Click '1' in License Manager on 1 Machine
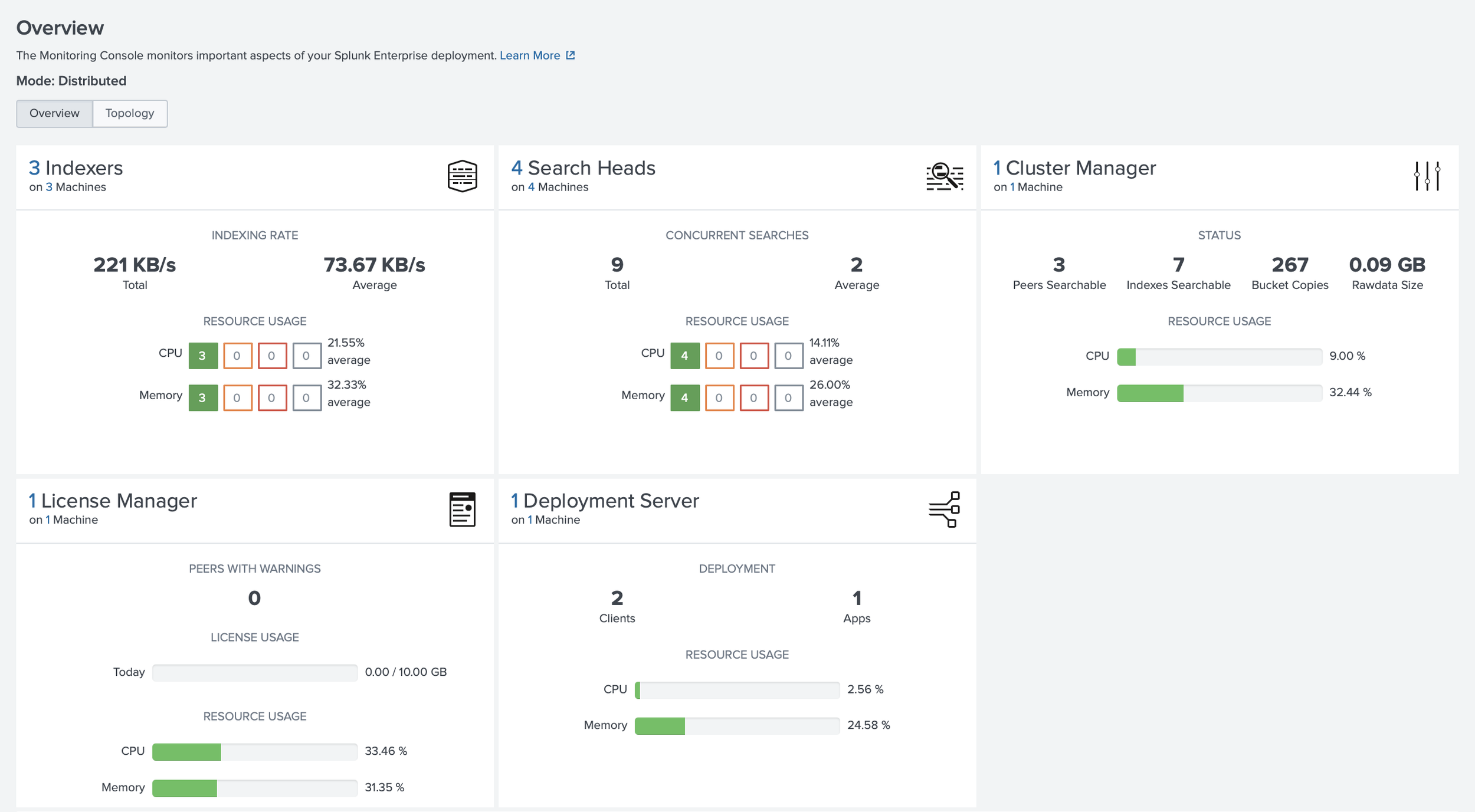 point(48,520)
